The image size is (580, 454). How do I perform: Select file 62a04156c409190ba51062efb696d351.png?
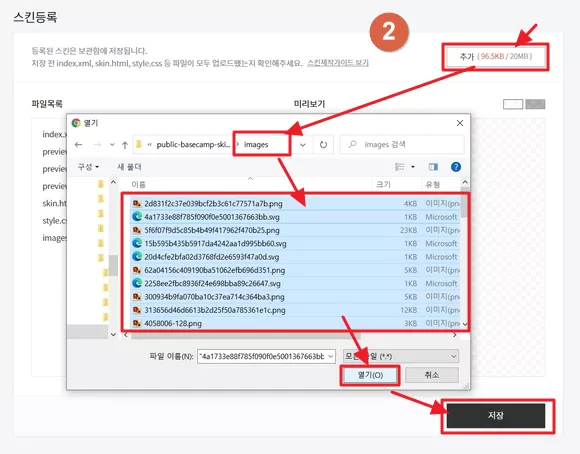(x=295, y=270)
